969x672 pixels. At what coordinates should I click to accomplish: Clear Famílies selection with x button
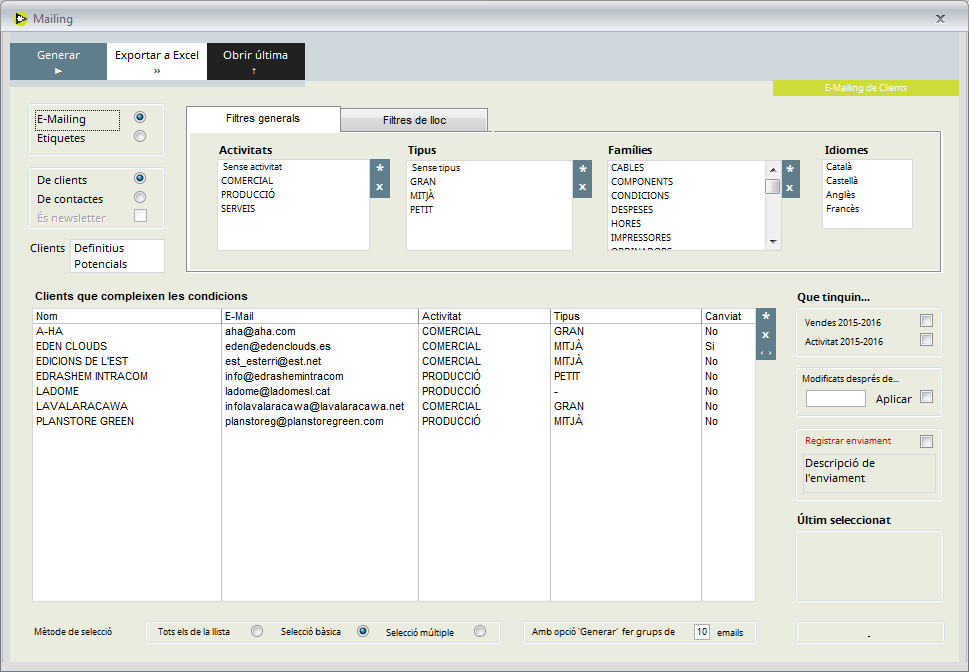[x=790, y=187]
